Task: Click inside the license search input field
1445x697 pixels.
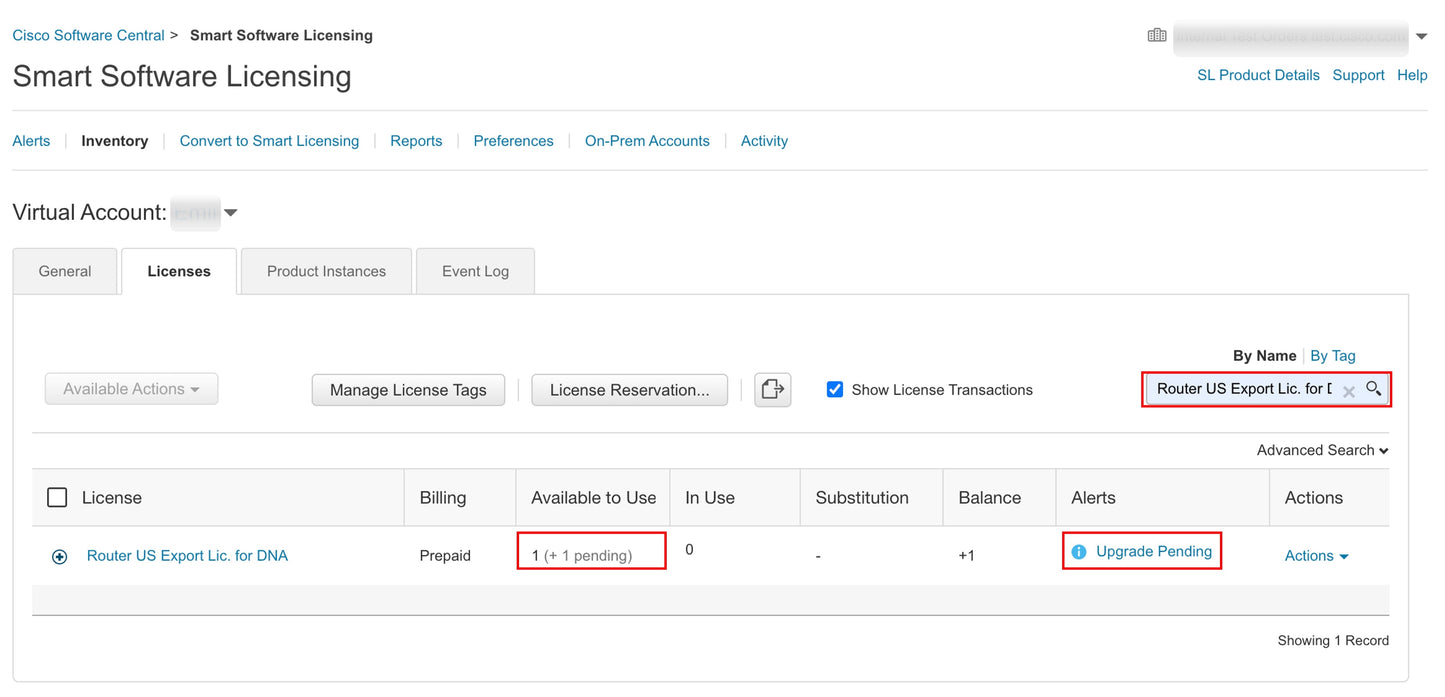Action: (x=1240, y=389)
